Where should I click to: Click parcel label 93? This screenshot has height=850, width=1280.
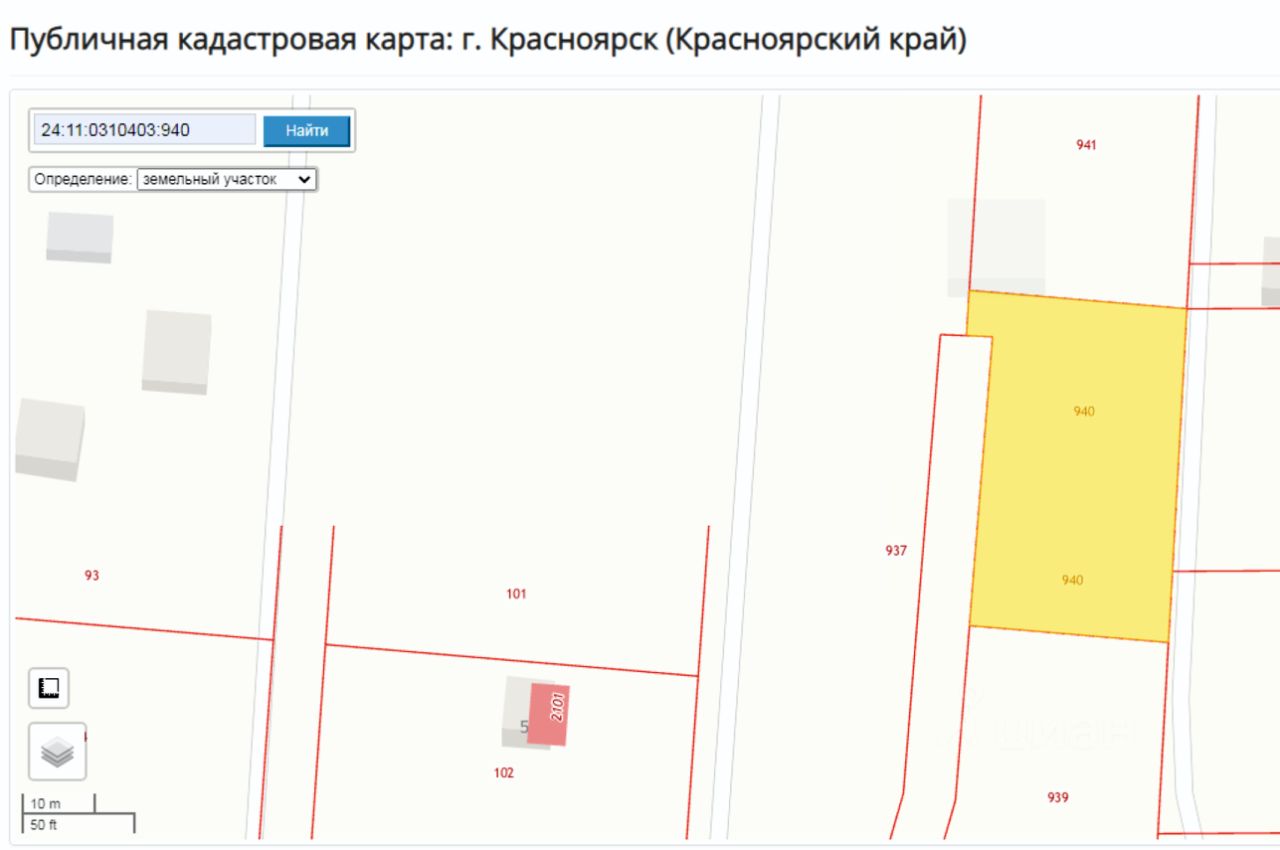tap(91, 575)
